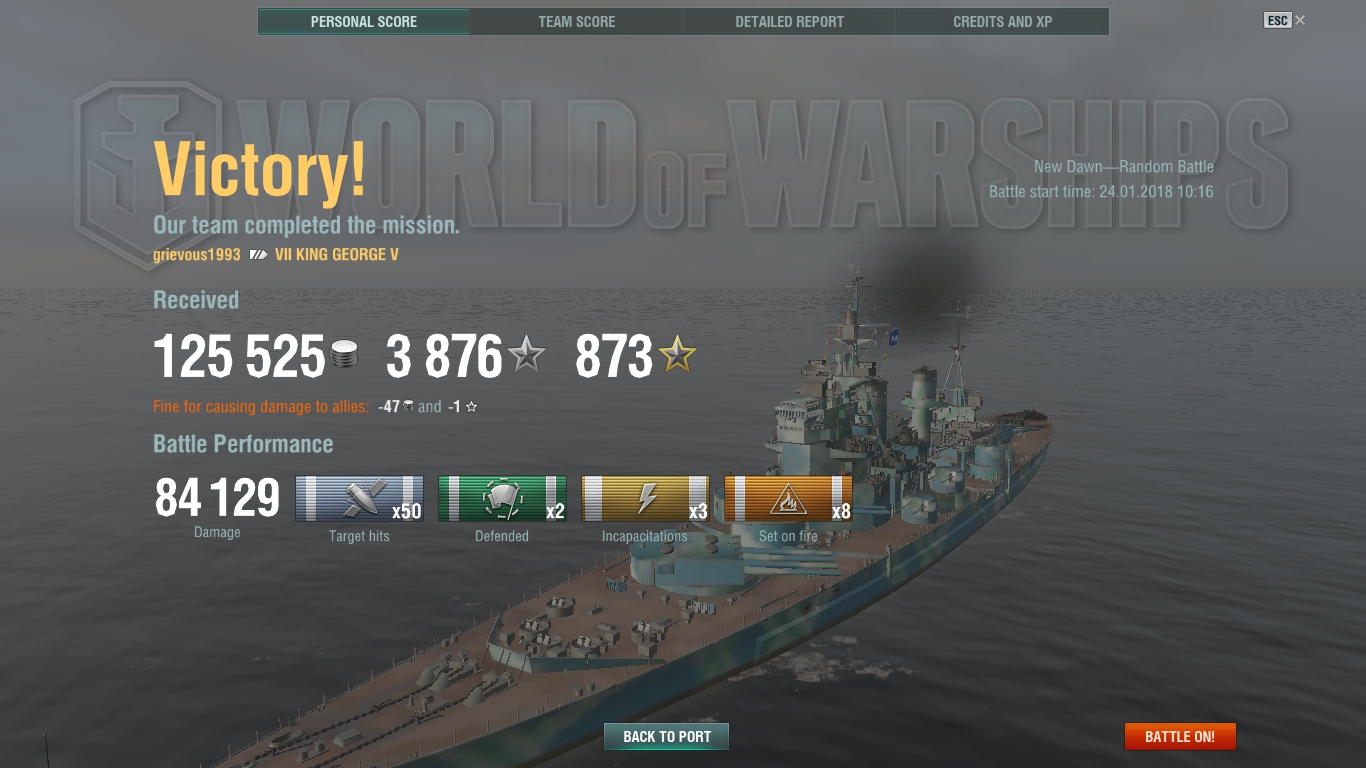This screenshot has height=768, width=1366.
Task: Click the Defended ribbon icon
Action: point(502,499)
